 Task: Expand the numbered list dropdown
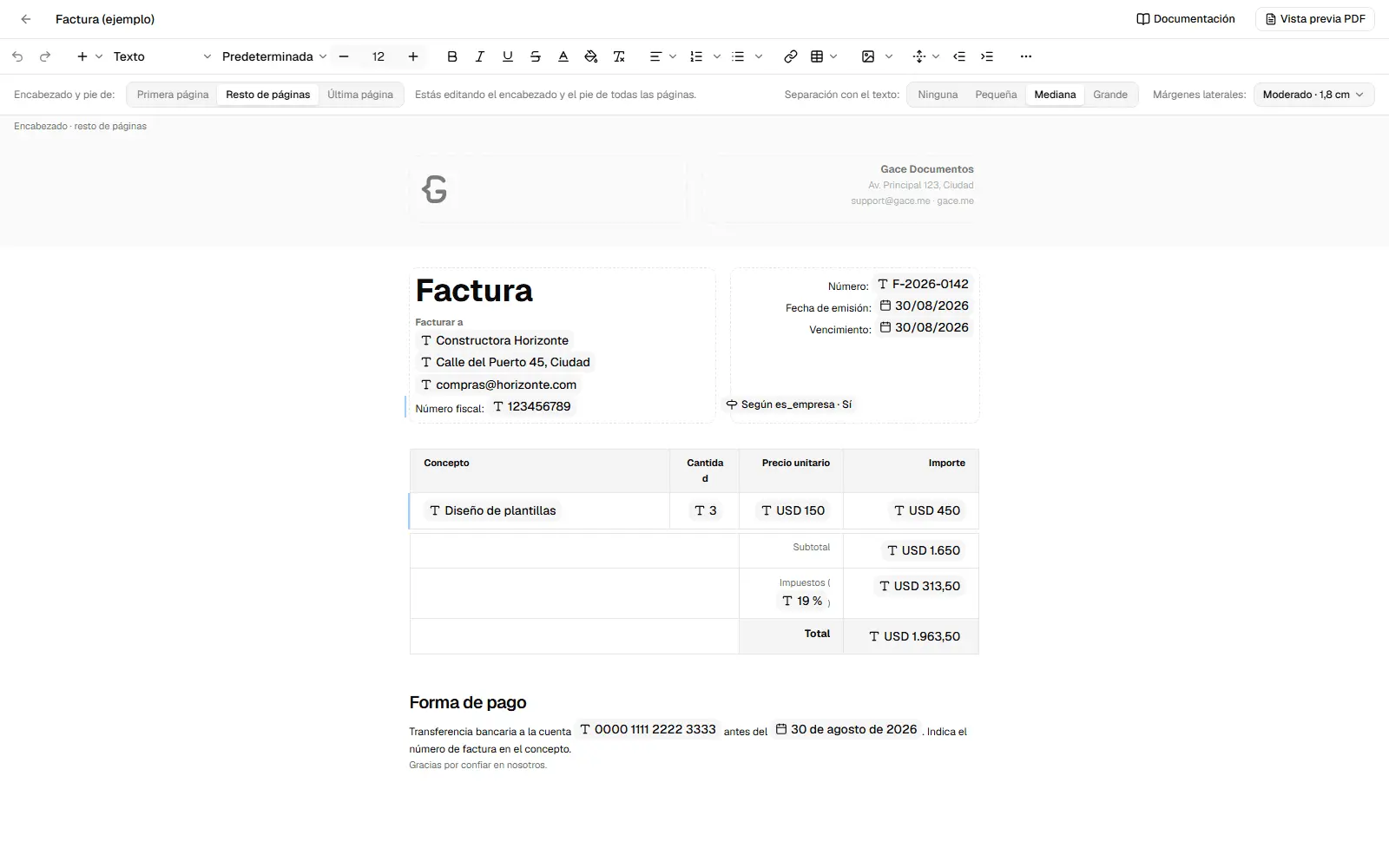pyautogui.click(x=717, y=56)
